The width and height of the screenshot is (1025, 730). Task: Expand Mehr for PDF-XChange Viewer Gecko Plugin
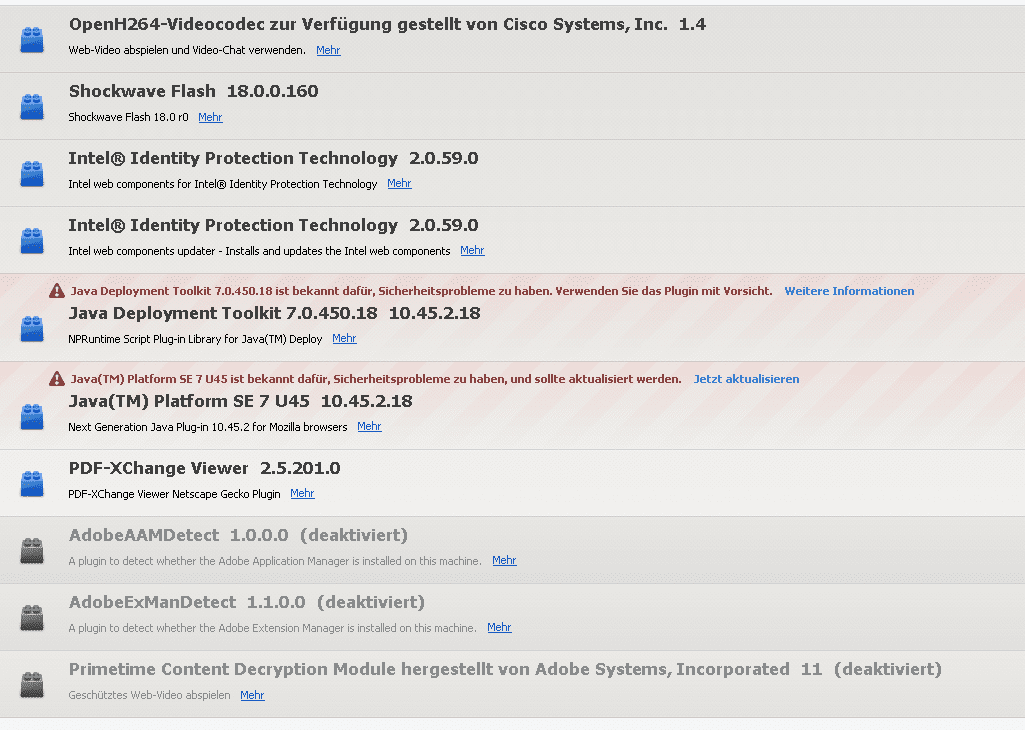click(302, 493)
